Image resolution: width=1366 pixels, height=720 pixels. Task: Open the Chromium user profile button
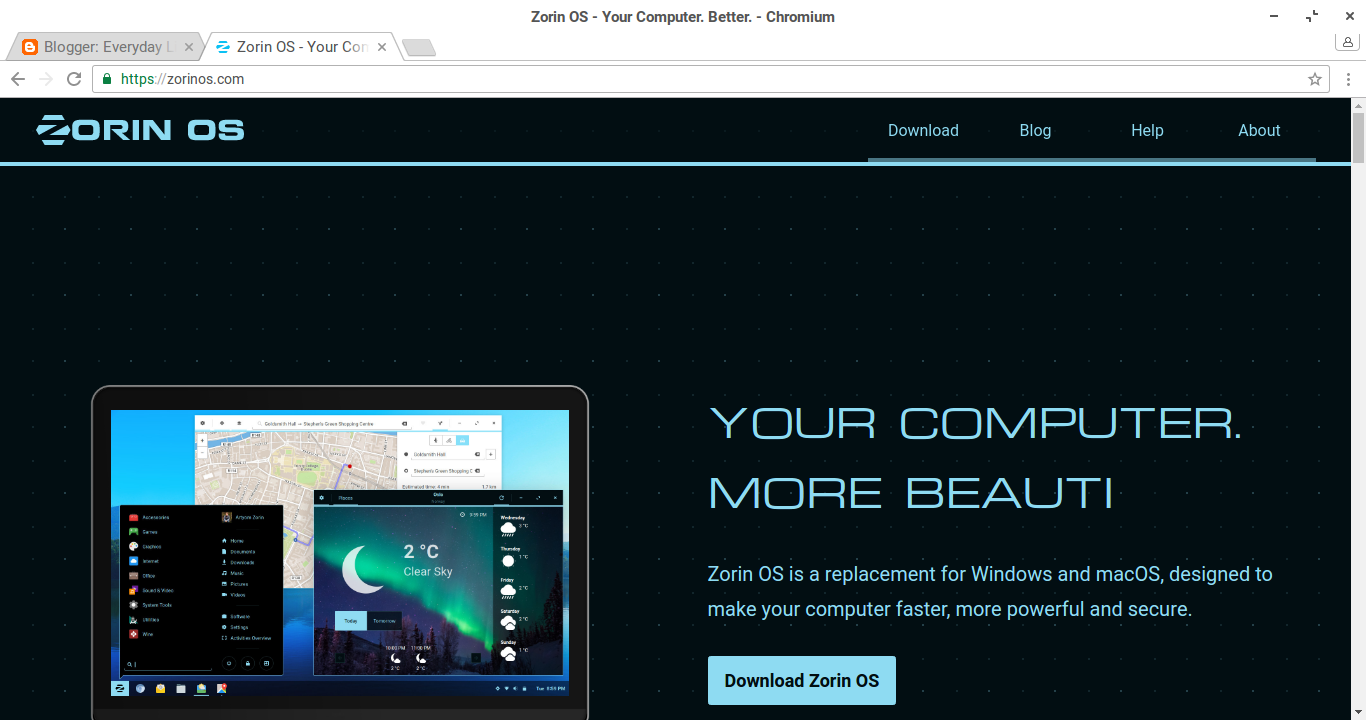point(1347,41)
